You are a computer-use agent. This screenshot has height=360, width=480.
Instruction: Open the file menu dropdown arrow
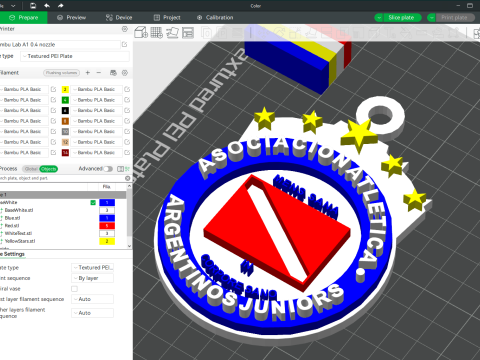pyautogui.click(x=13, y=6)
